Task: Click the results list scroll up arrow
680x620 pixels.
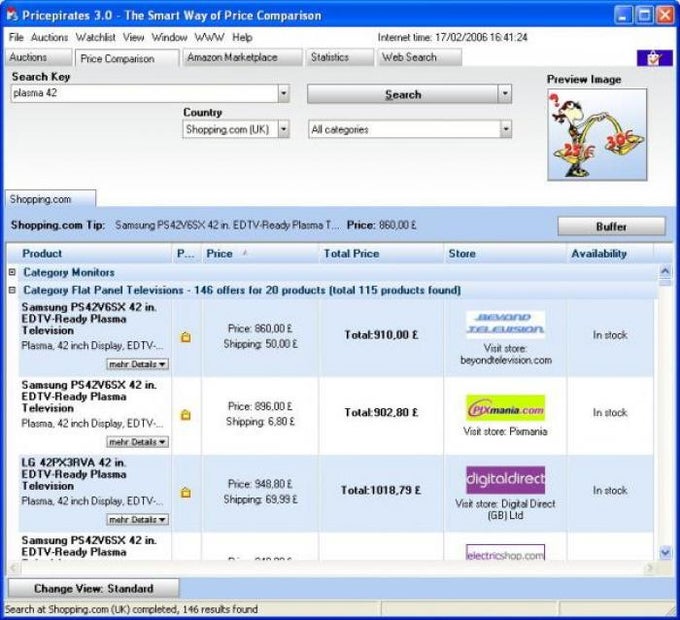Action: pos(665,272)
